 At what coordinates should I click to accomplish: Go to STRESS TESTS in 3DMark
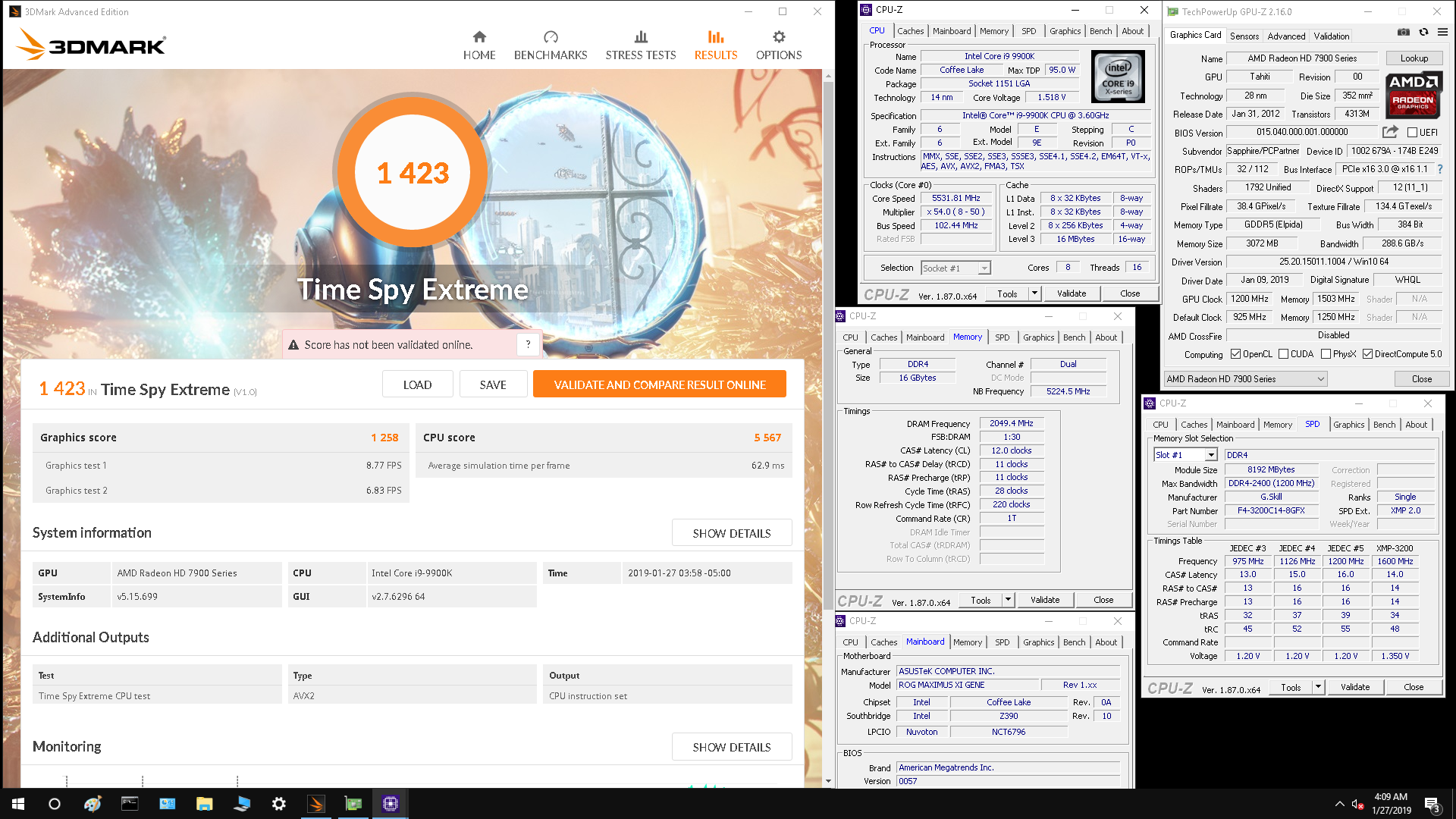tap(641, 46)
